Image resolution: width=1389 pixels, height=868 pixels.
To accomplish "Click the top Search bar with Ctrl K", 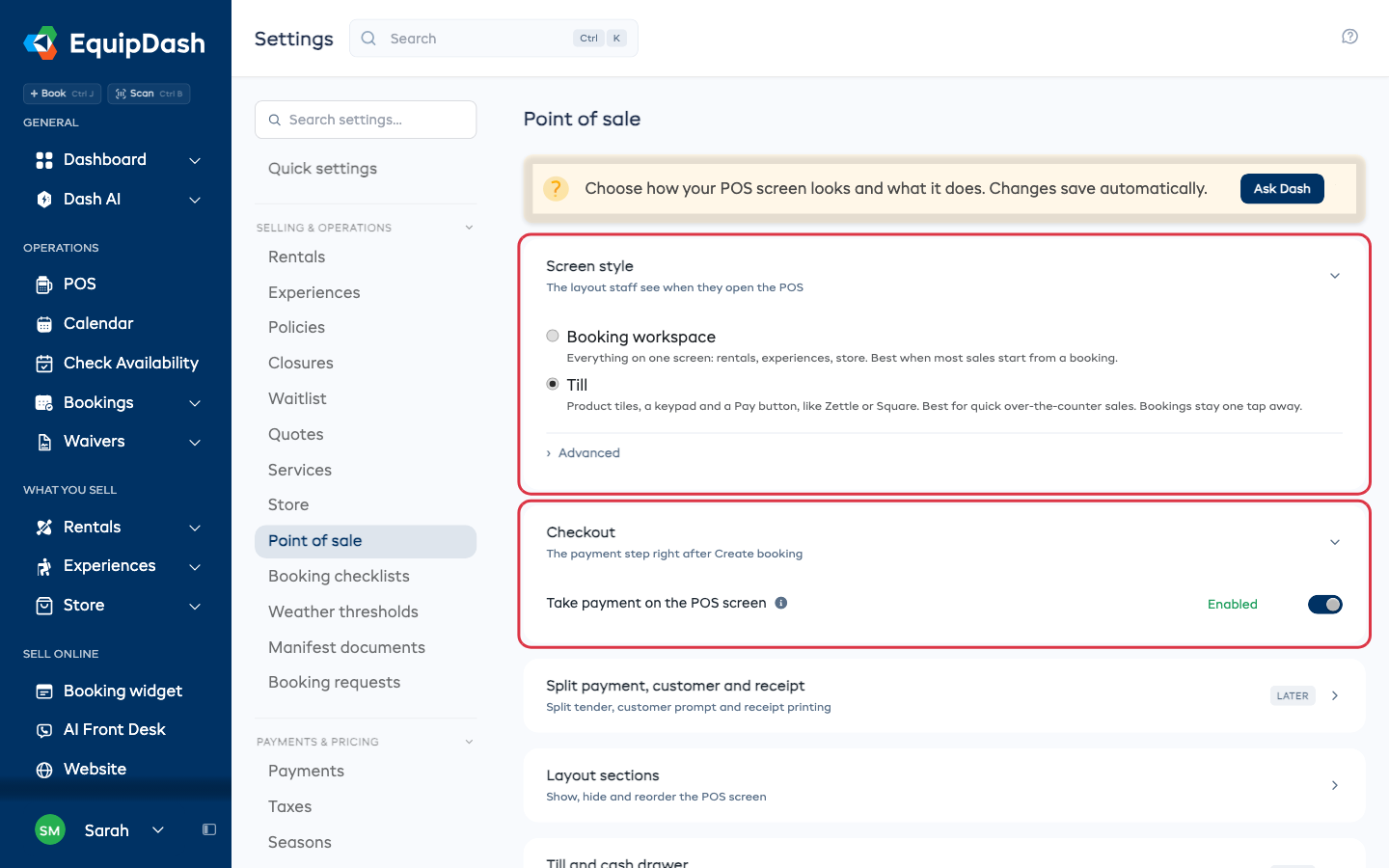I will point(494,39).
